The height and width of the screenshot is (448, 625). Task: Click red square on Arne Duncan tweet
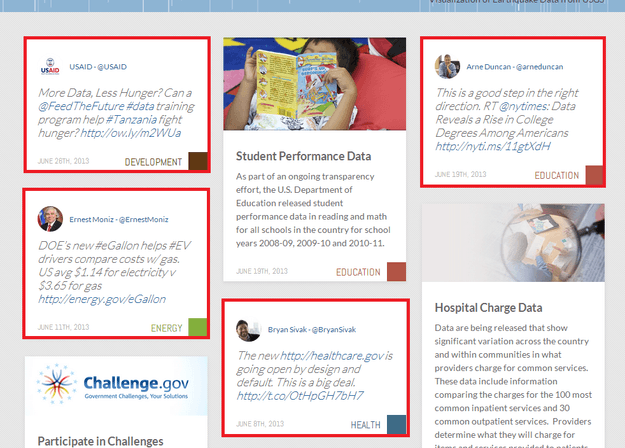point(595,175)
